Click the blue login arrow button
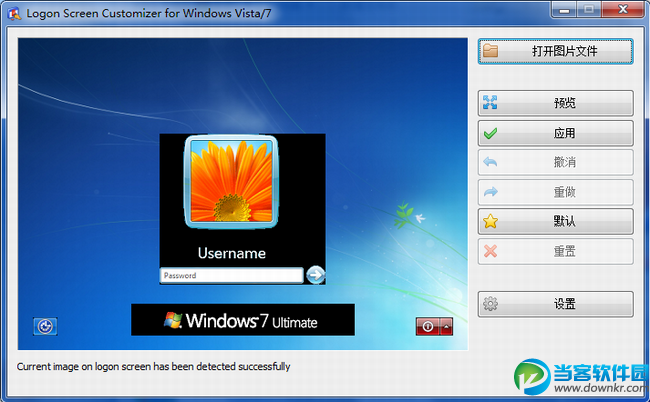This screenshot has width=650, height=402. (315, 275)
